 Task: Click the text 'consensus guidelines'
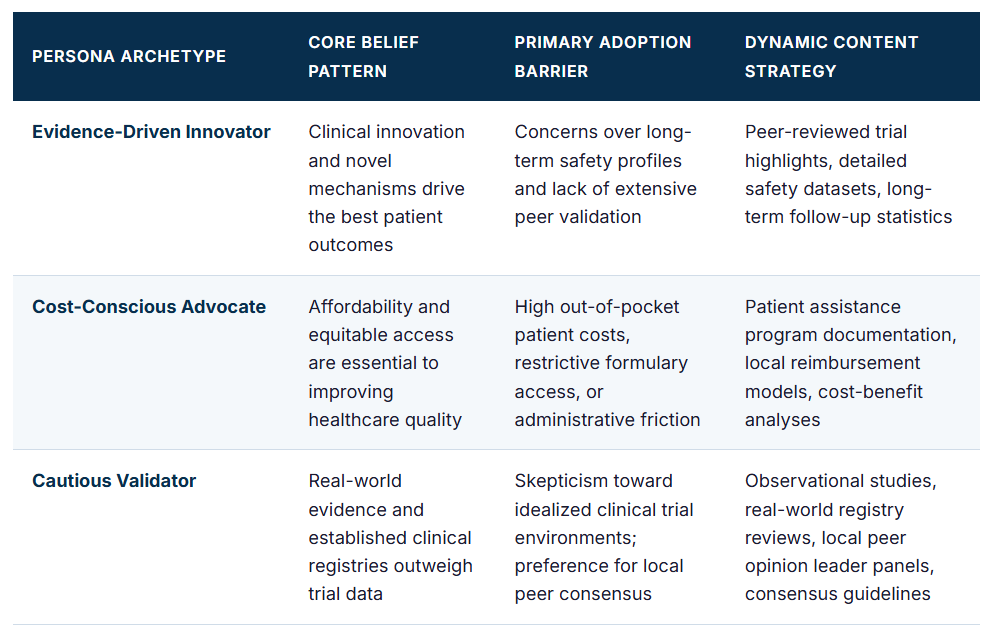tap(837, 594)
